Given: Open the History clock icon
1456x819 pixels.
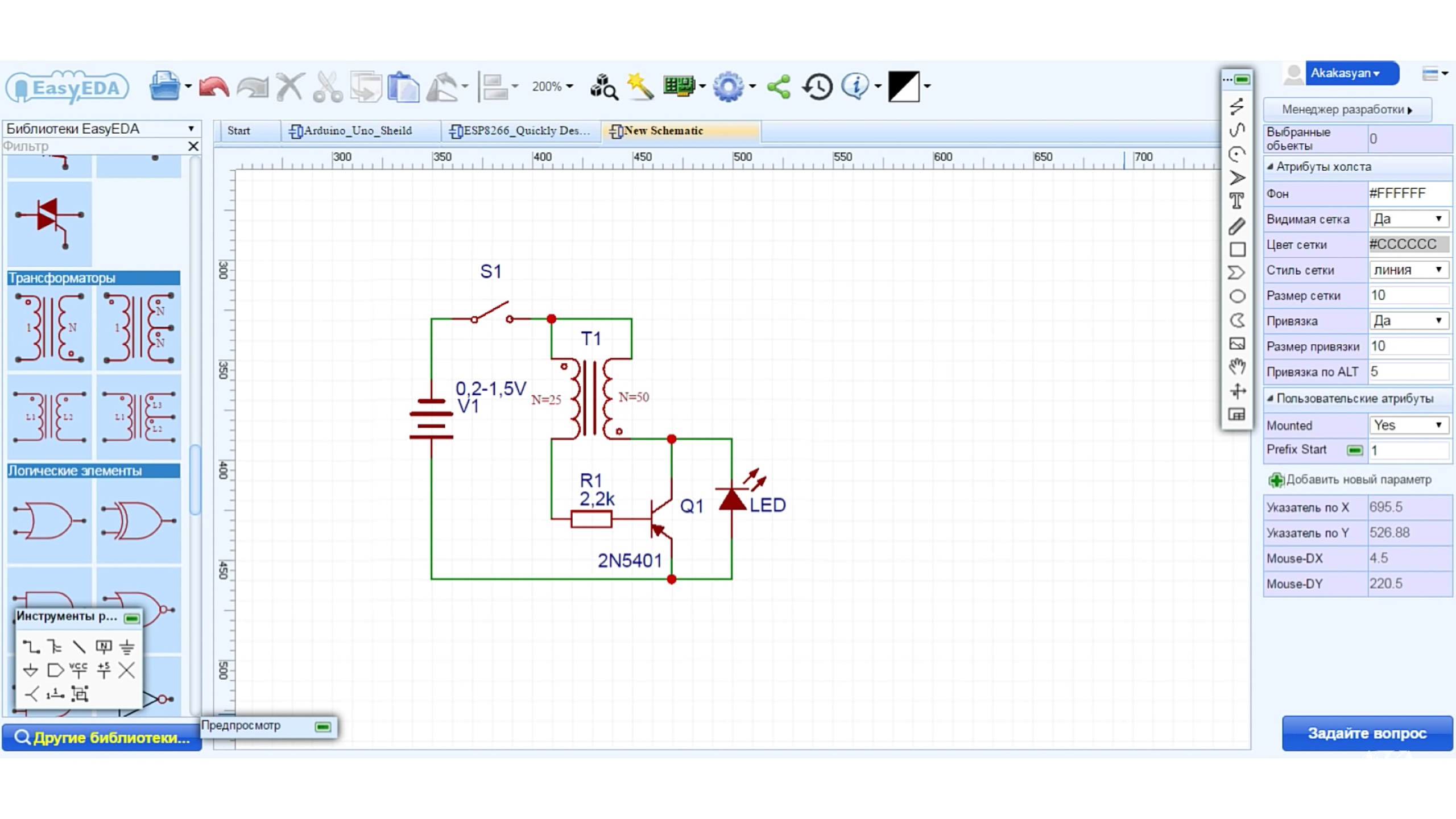Looking at the screenshot, I should (817, 87).
